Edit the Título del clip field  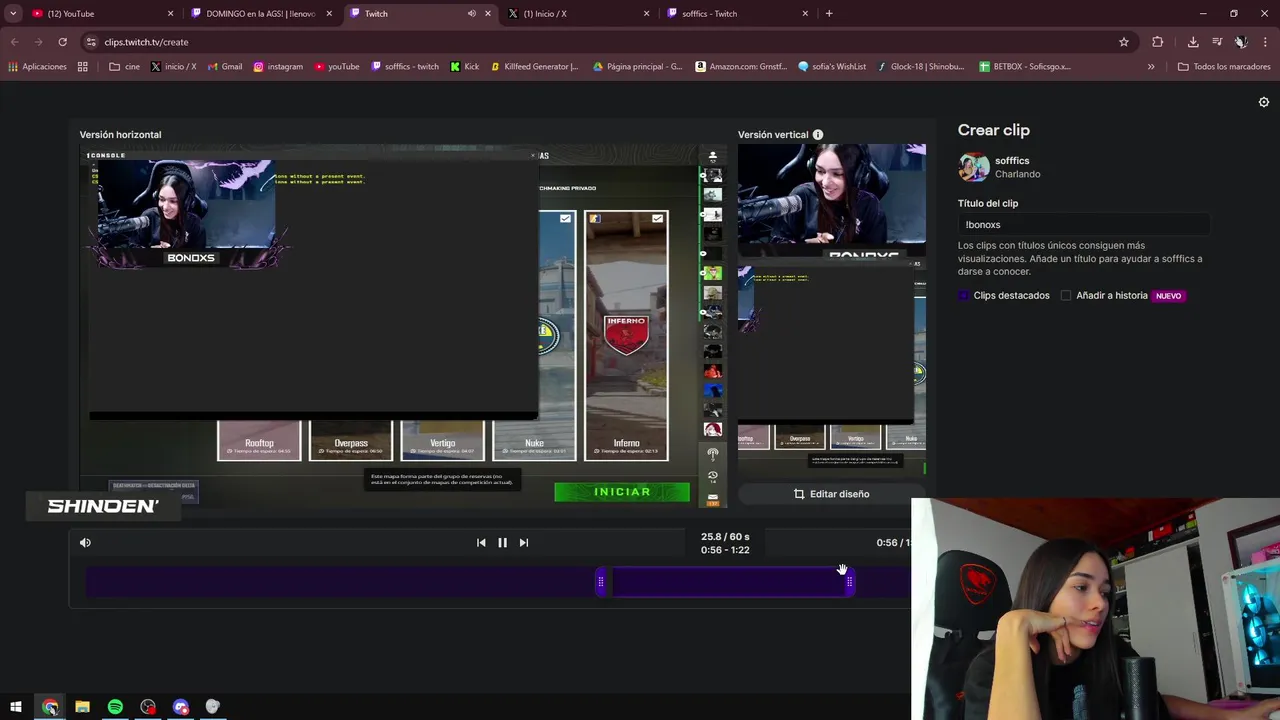tap(1083, 225)
